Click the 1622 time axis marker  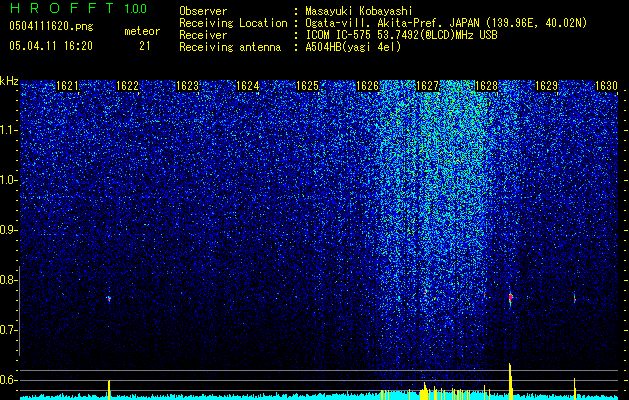(127, 86)
